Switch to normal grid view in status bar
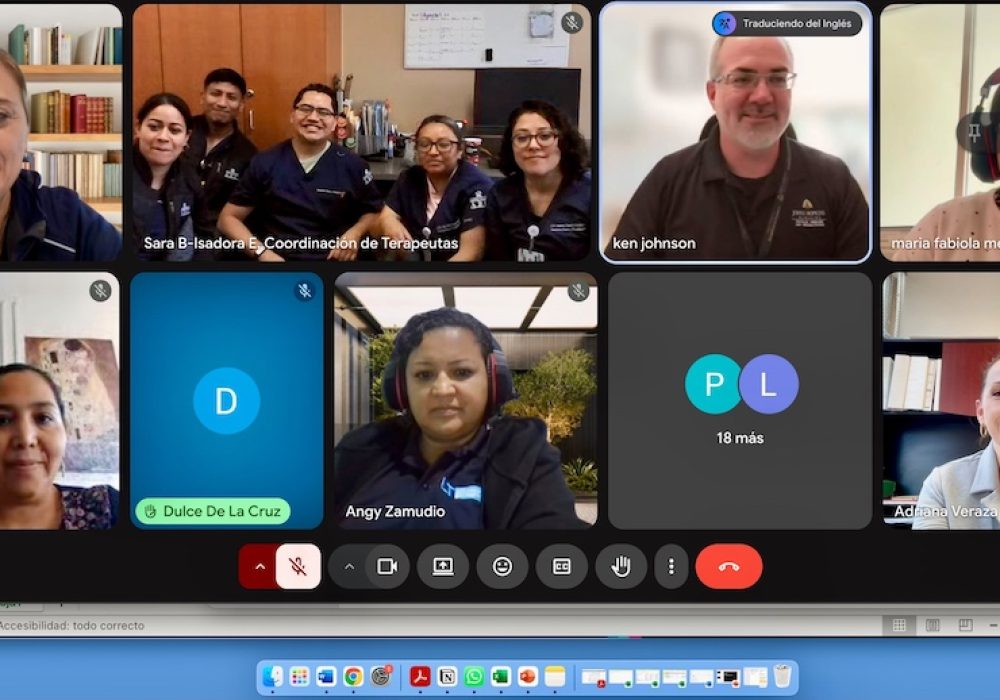Image resolution: width=1000 pixels, height=700 pixels. [x=899, y=625]
